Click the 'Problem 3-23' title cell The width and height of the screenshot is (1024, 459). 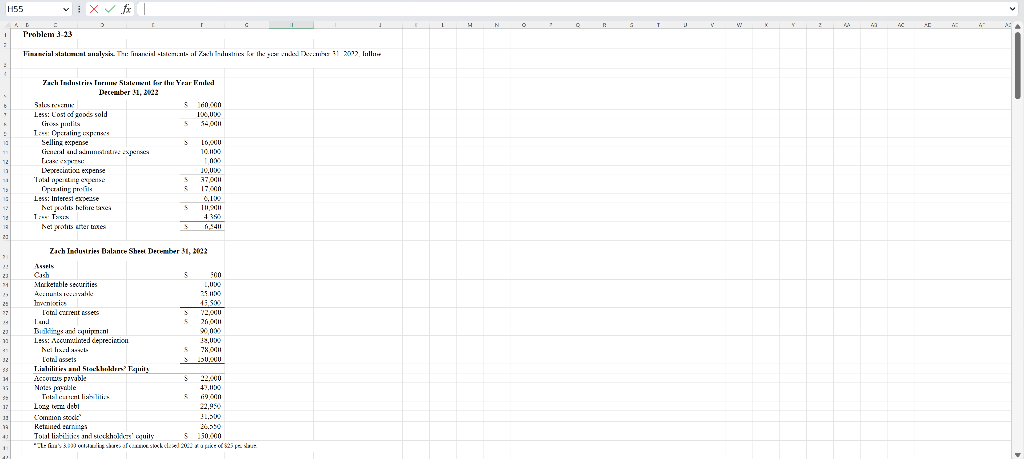pyautogui.click(x=47, y=34)
